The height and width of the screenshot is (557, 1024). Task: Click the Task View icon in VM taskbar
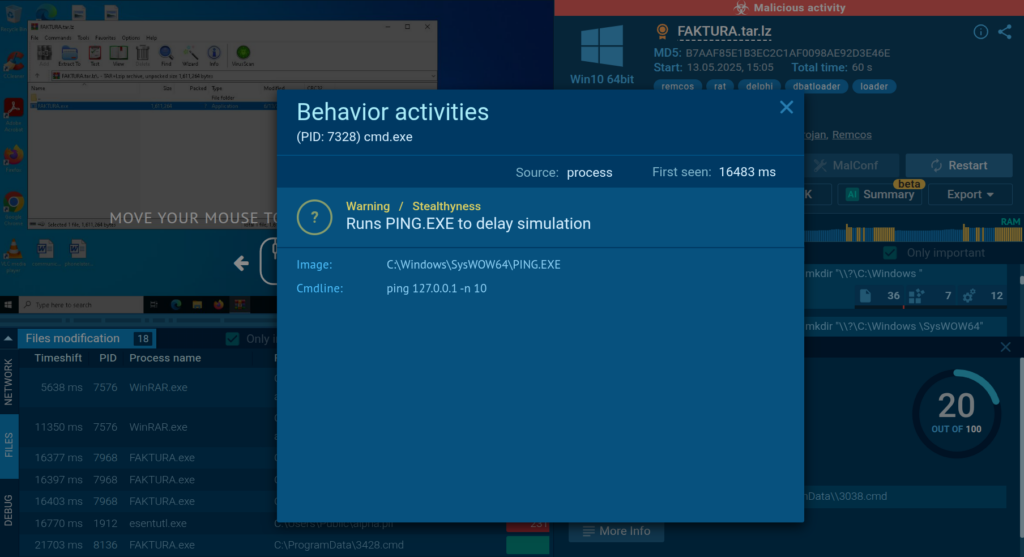[154, 305]
